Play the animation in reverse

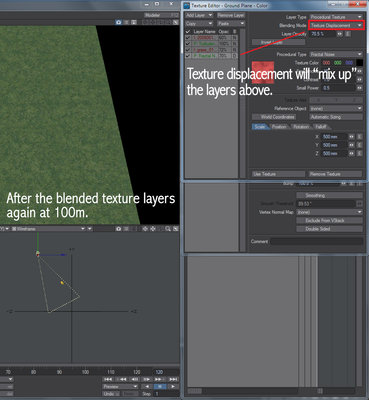pyautogui.click(x=147, y=387)
